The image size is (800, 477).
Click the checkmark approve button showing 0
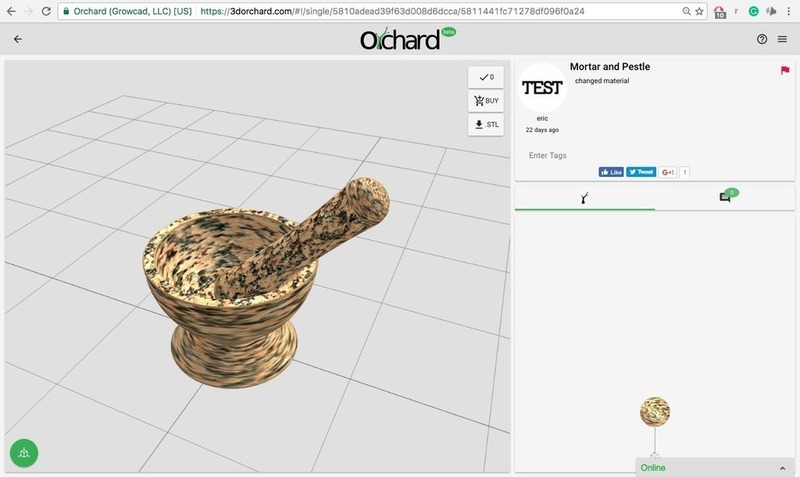486,77
